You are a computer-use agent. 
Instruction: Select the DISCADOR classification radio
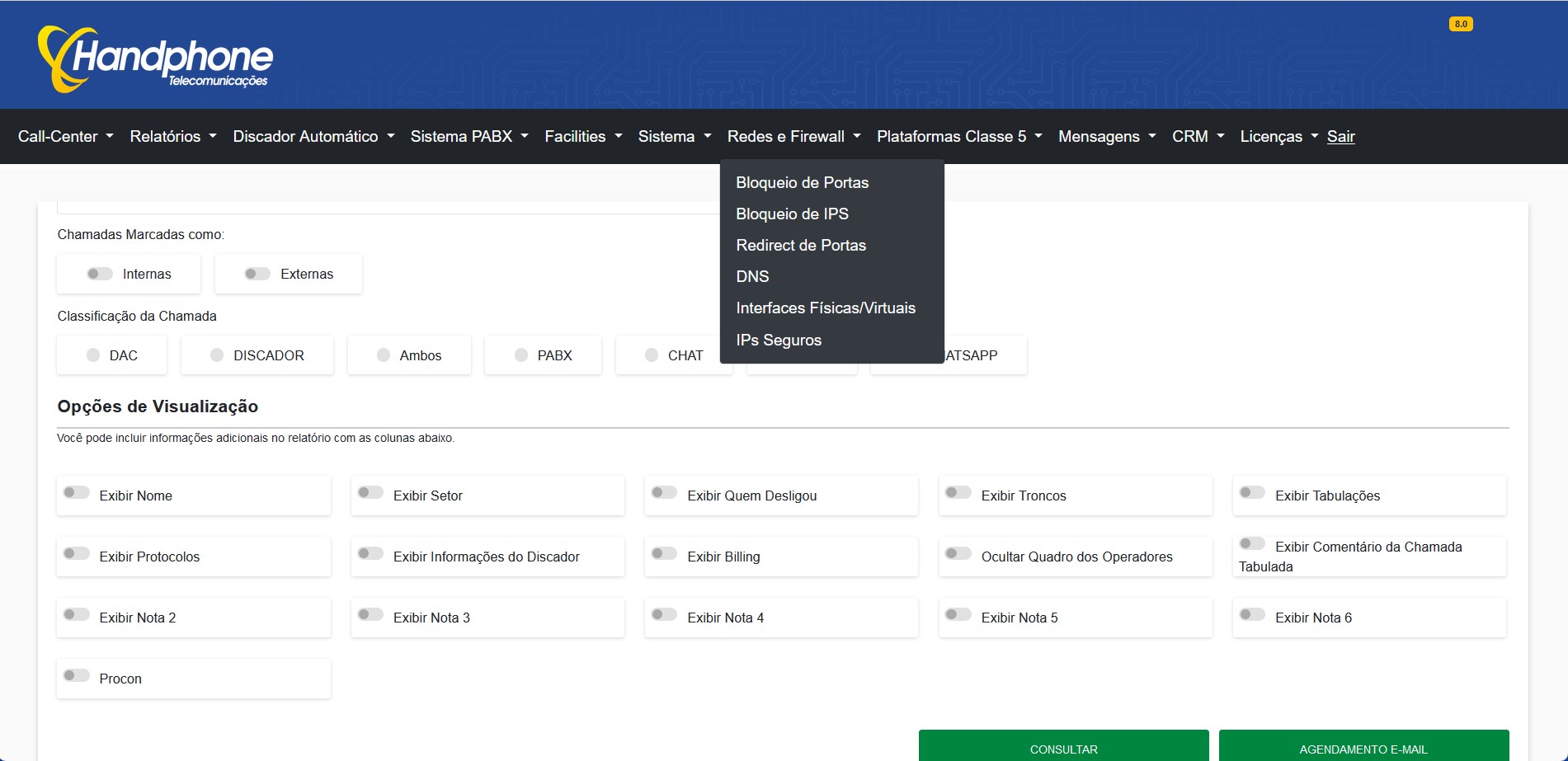217,355
